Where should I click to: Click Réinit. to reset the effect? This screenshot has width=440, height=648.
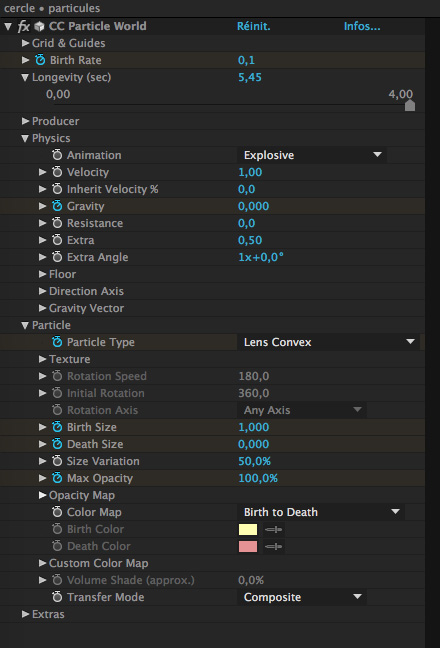tap(253, 26)
